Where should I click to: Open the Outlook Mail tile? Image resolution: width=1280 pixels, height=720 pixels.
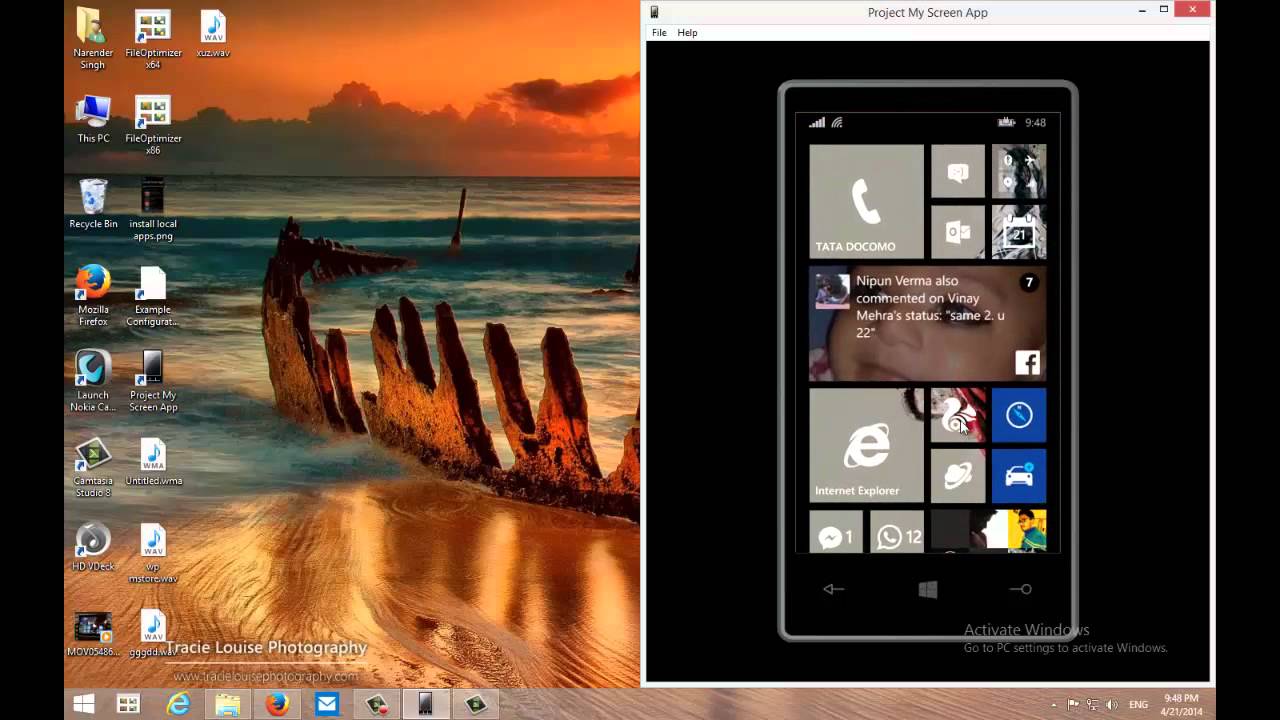[957, 231]
